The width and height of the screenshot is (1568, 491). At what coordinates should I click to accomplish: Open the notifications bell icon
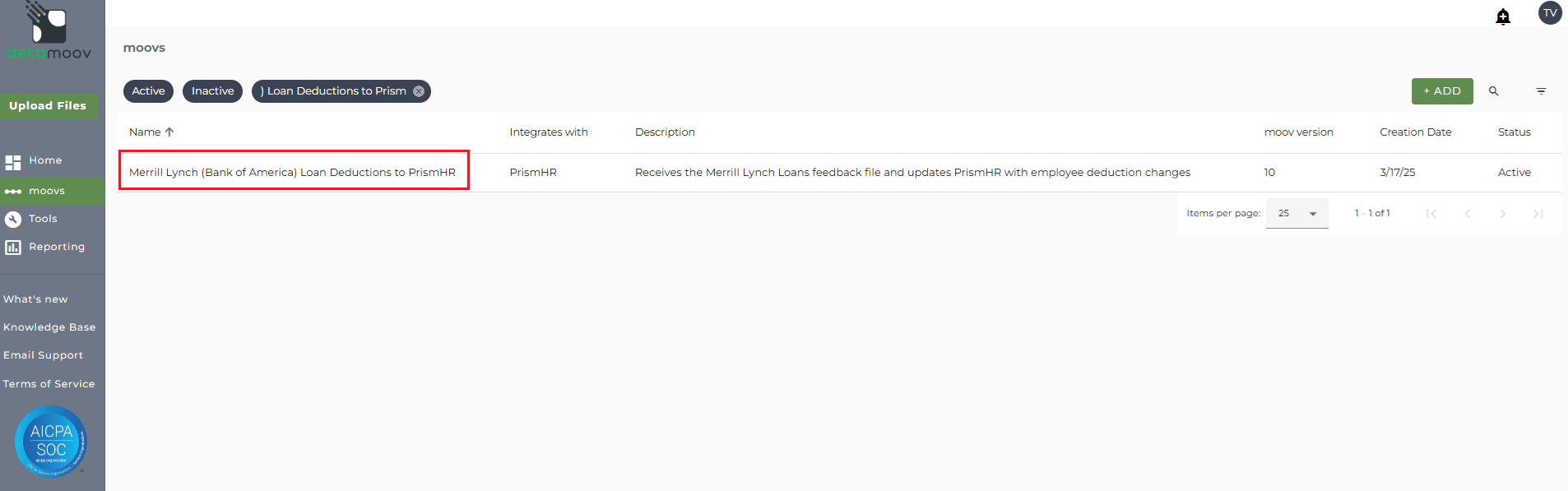[1503, 16]
